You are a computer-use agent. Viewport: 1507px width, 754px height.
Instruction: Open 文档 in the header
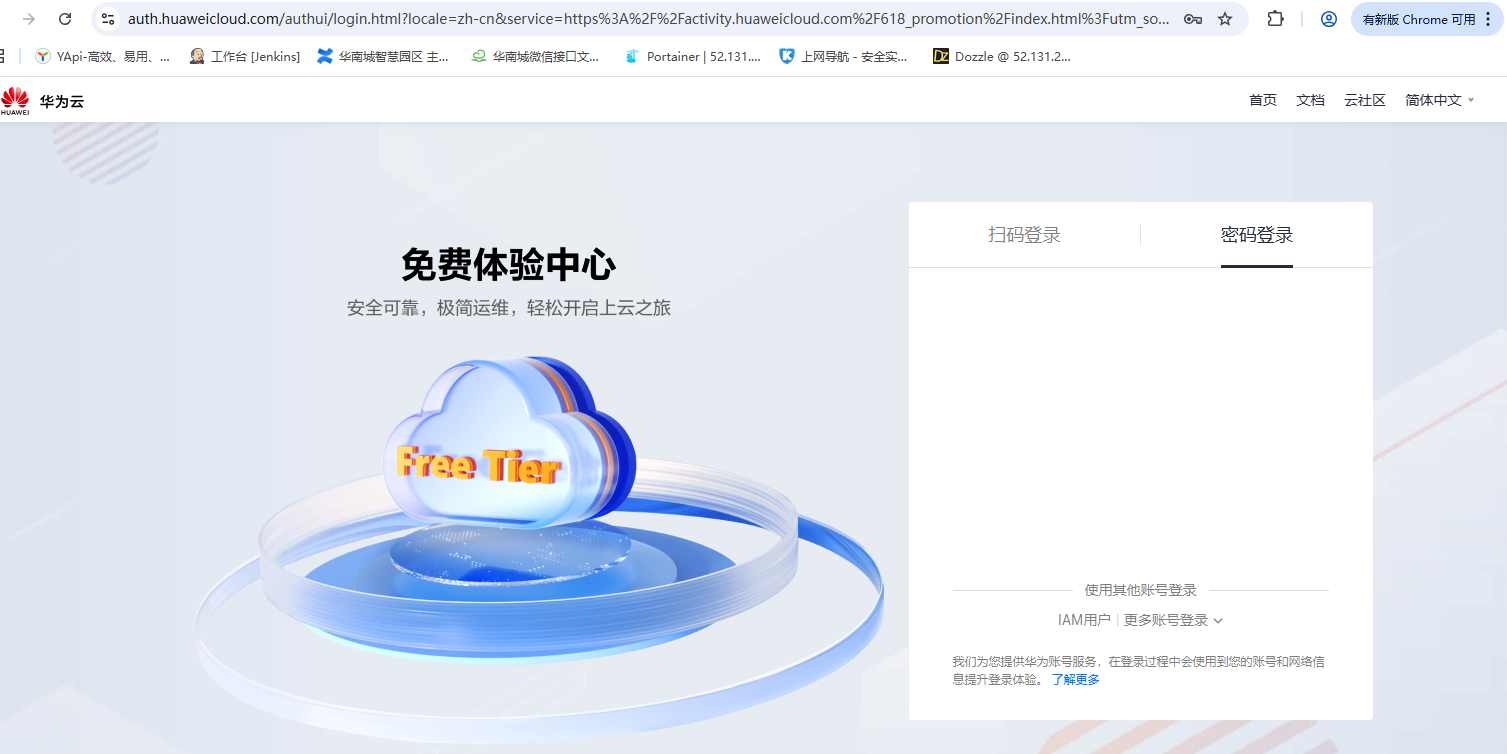1310,100
